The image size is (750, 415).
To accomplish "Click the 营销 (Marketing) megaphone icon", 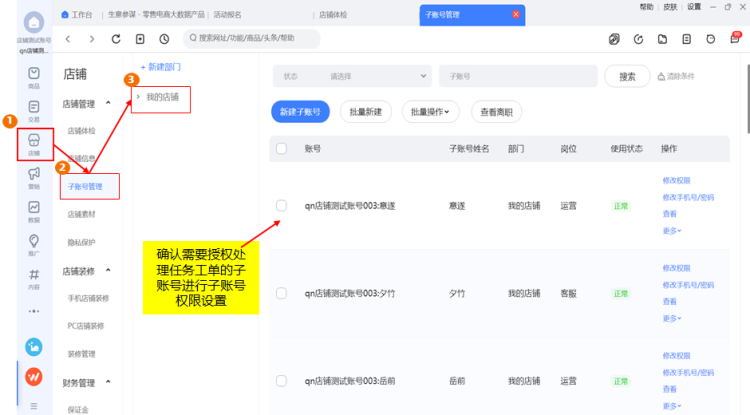I will pyautogui.click(x=34, y=177).
